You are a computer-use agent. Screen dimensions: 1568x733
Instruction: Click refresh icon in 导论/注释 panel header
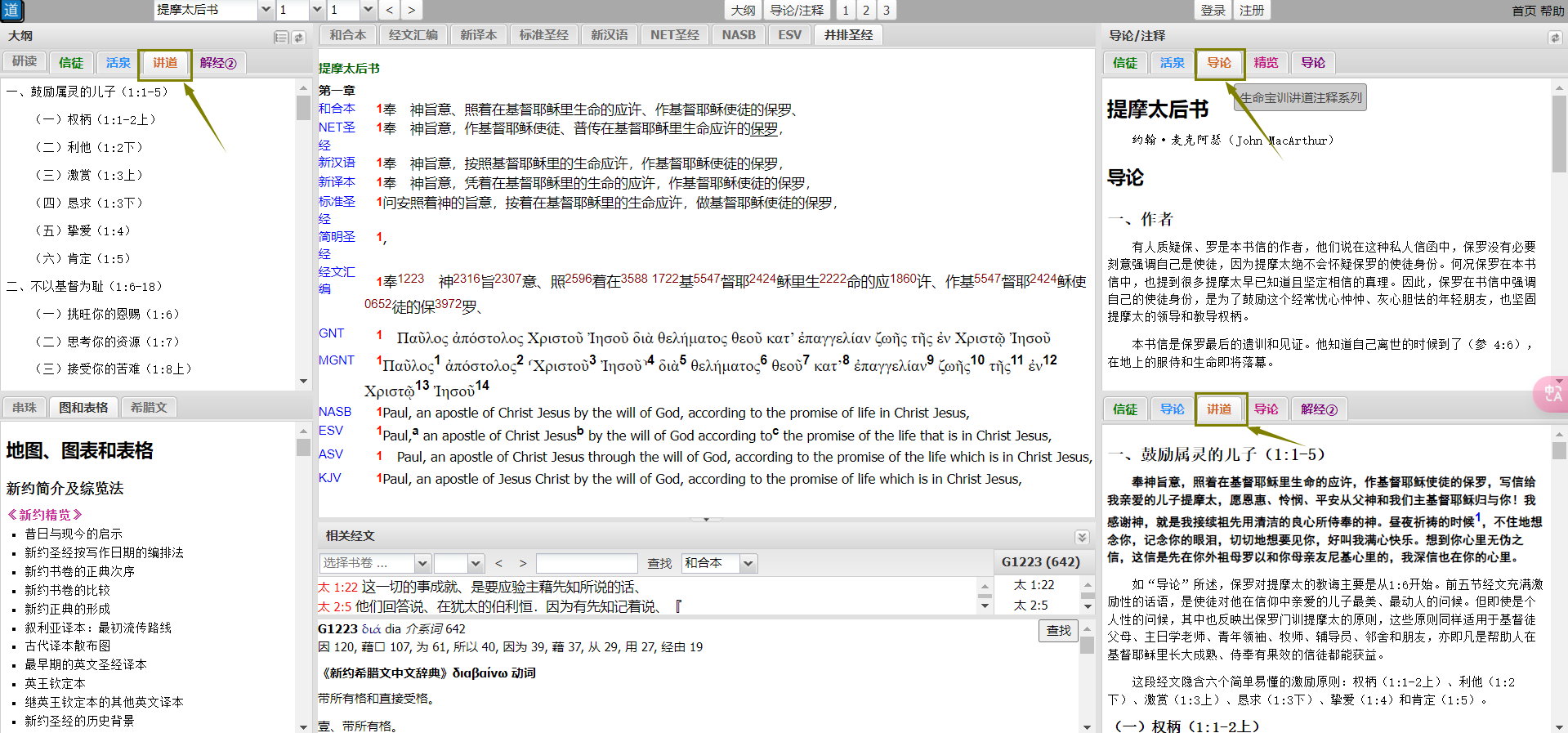tap(1554, 38)
